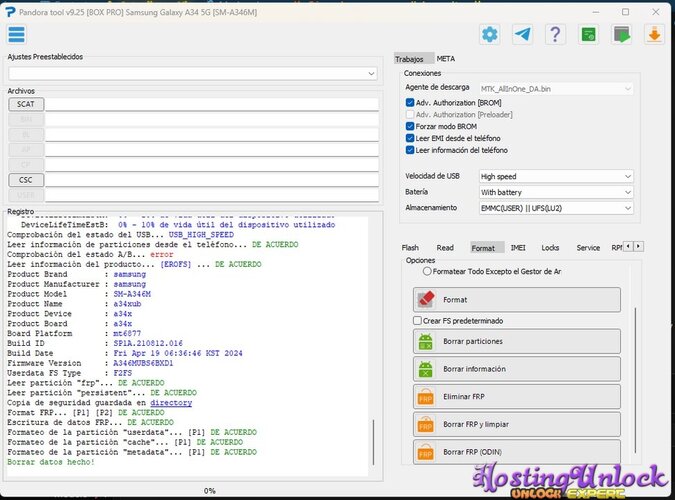Click log value "SP1A.210812.016"

coord(148,343)
